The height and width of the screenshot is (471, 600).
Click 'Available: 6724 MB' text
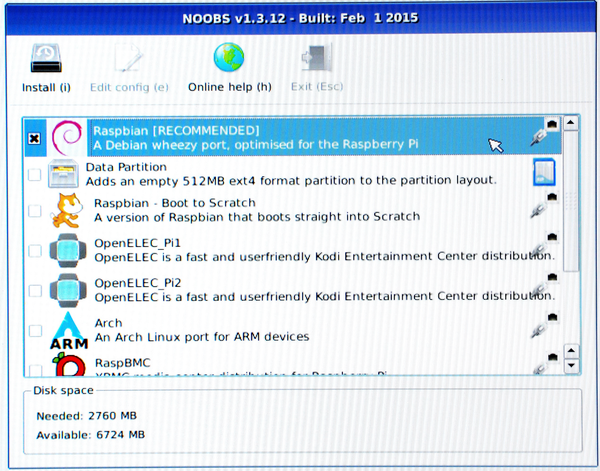click(91, 435)
